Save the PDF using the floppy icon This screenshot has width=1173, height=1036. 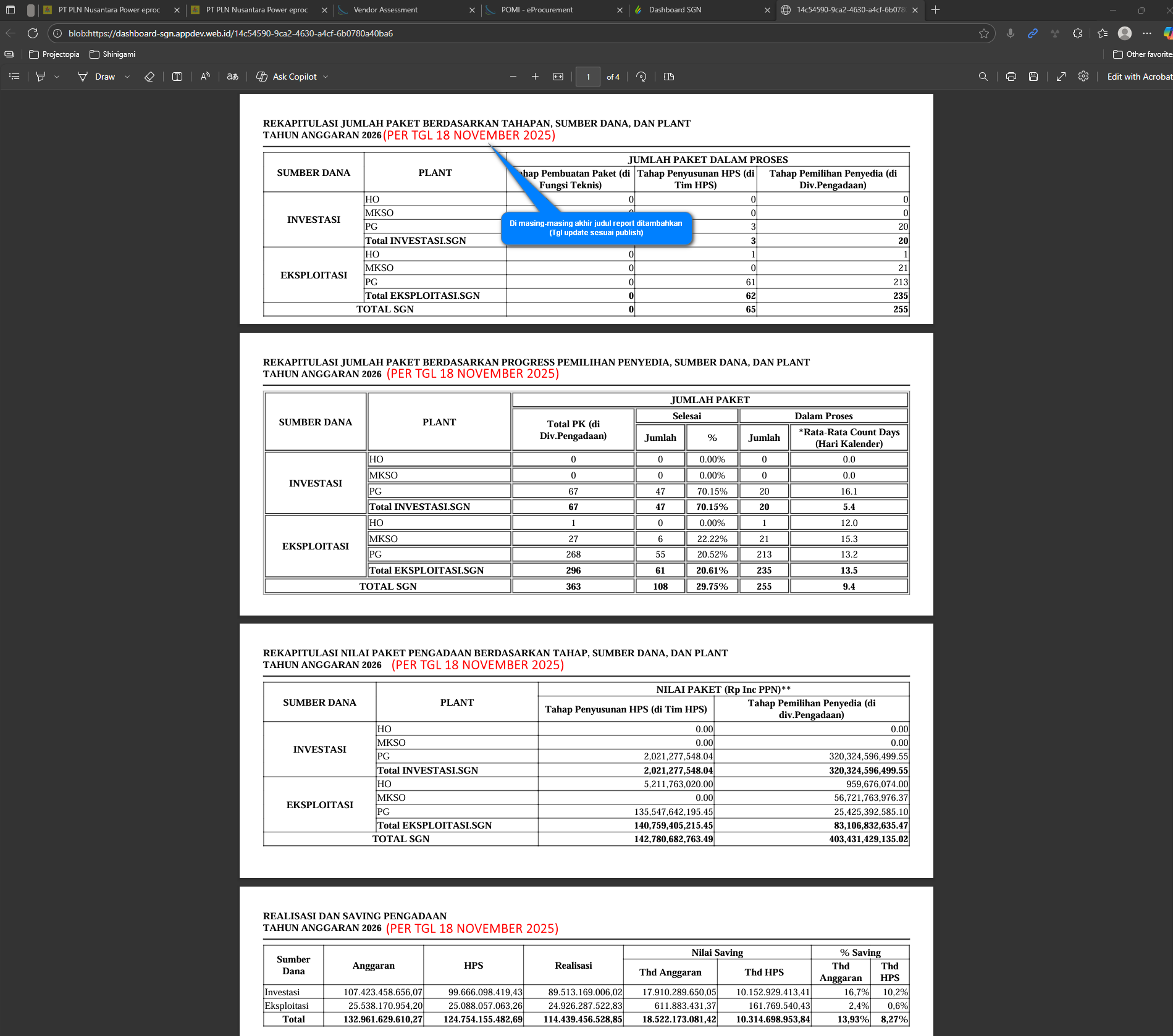click(x=1033, y=77)
